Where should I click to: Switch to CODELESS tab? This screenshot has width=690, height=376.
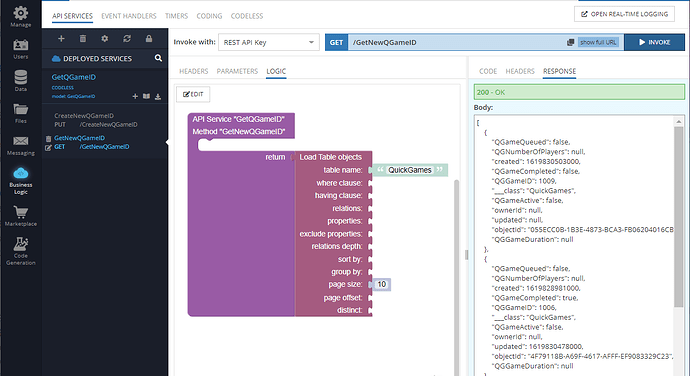coord(247,16)
